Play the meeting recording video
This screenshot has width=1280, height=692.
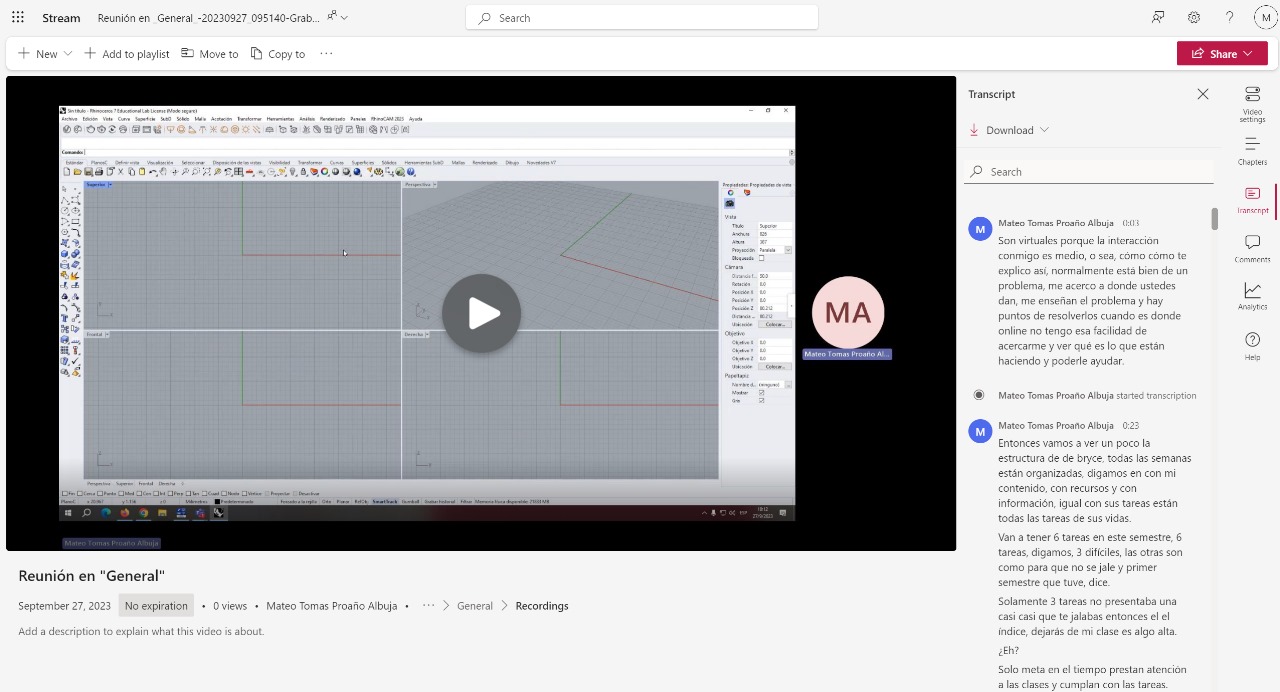tap(481, 313)
